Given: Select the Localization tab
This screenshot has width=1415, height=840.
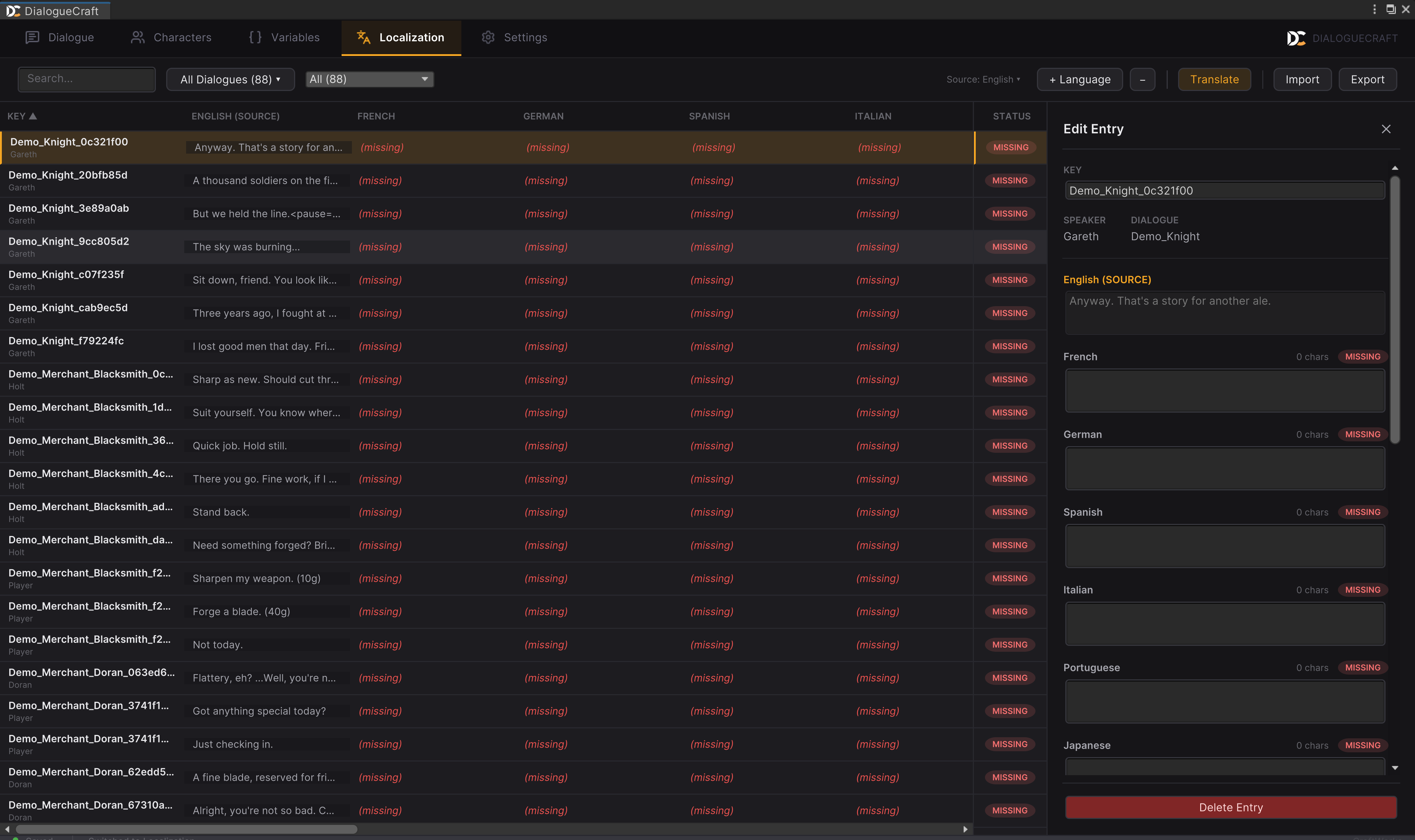Looking at the screenshot, I should [x=401, y=37].
